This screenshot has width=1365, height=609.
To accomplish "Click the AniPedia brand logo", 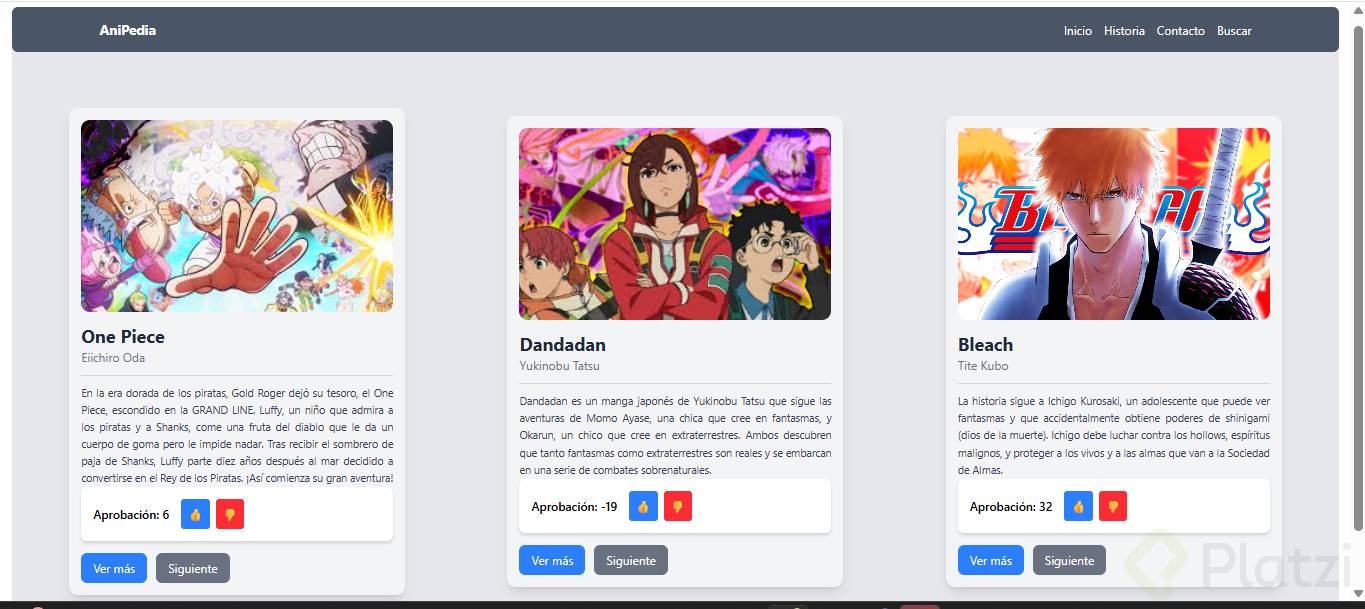I will (128, 30).
